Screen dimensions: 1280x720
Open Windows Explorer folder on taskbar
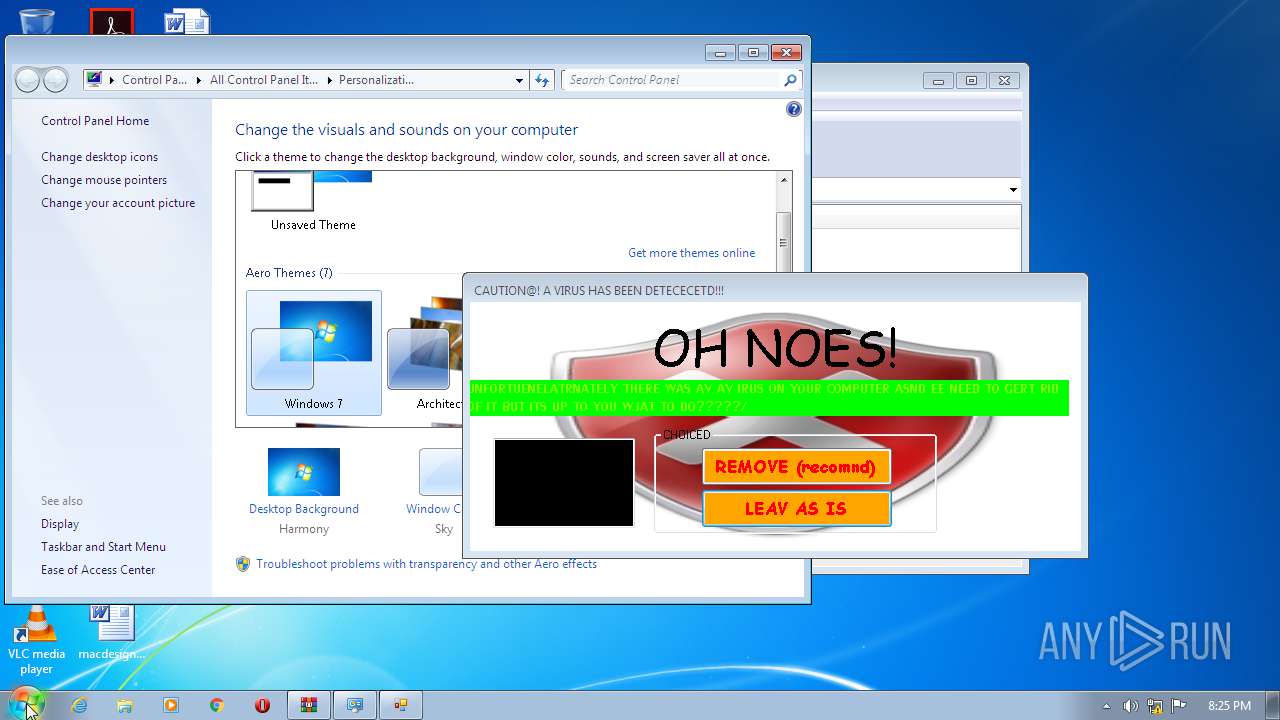point(125,705)
